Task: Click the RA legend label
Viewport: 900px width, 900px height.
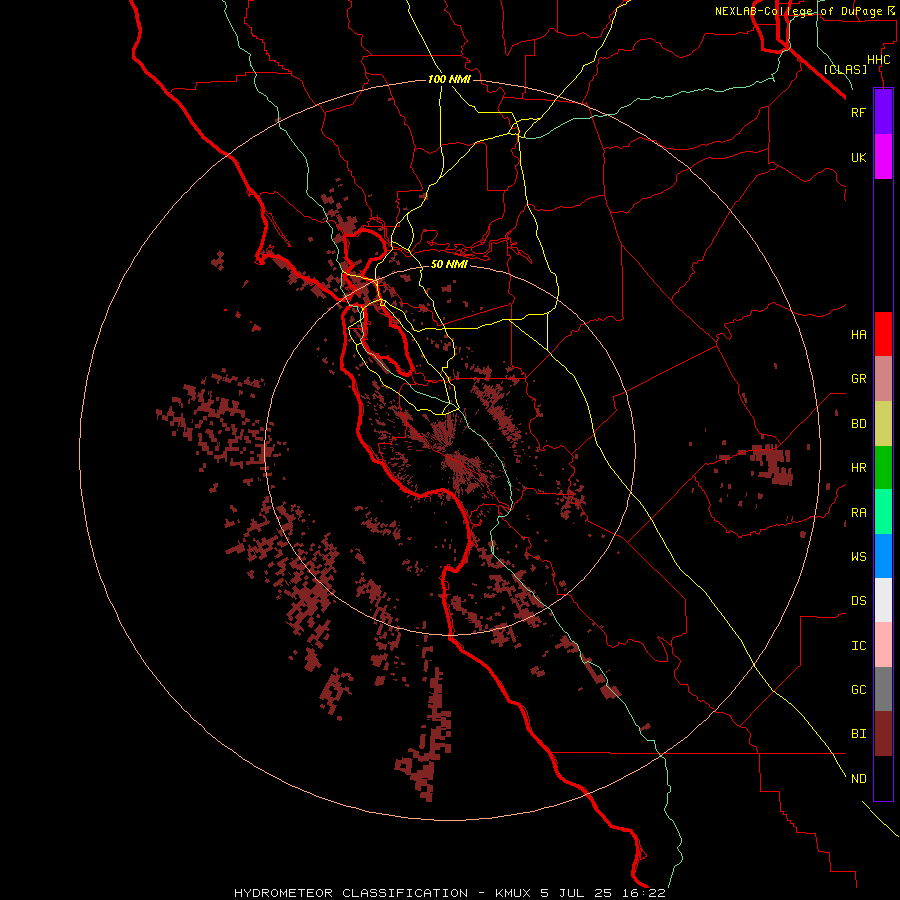Action: click(x=858, y=512)
